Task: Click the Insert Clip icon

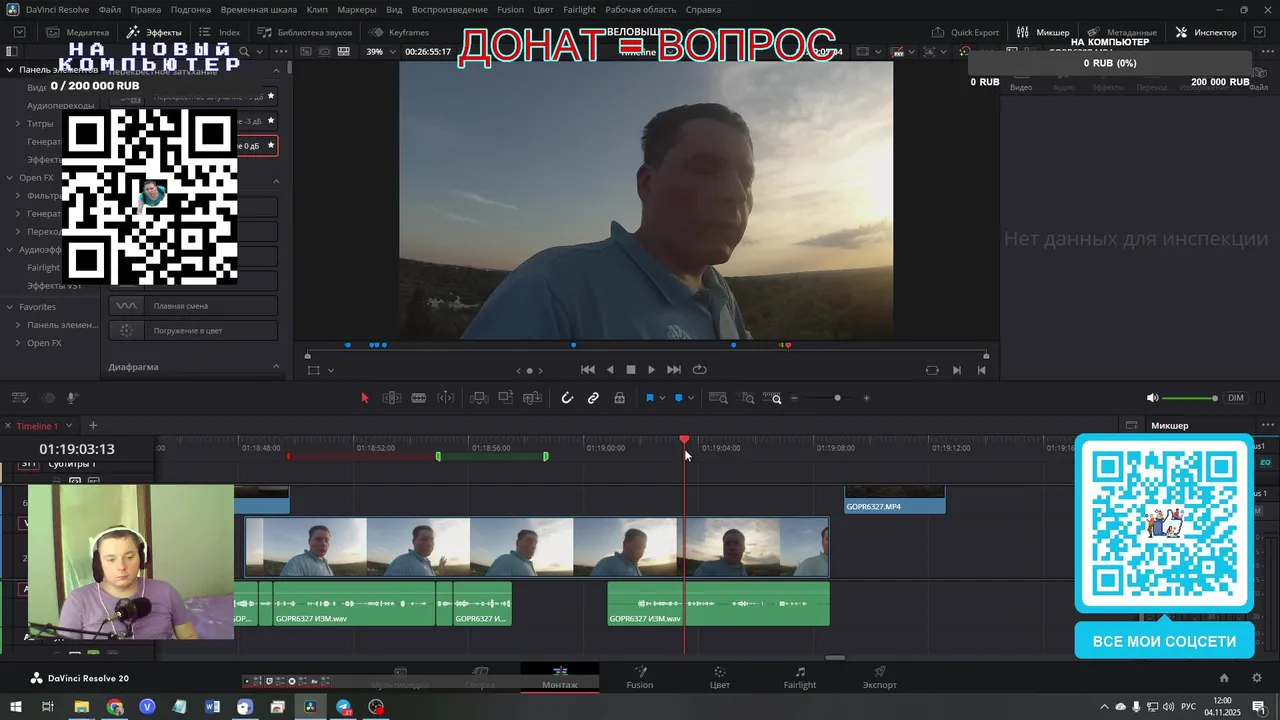Action: click(479, 398)
